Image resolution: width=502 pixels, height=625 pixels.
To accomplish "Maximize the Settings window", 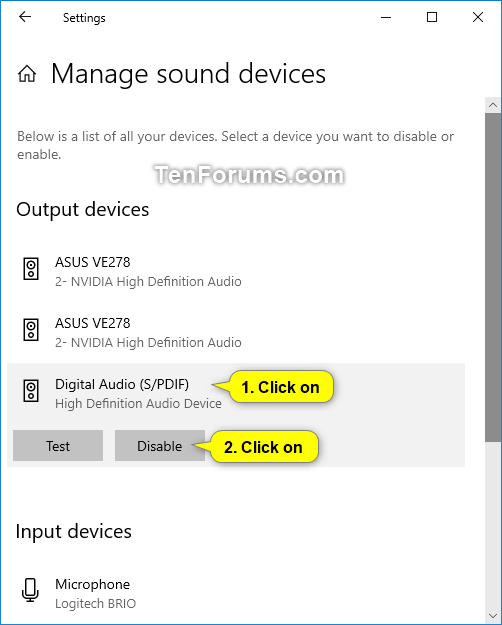I will (432, 17).
